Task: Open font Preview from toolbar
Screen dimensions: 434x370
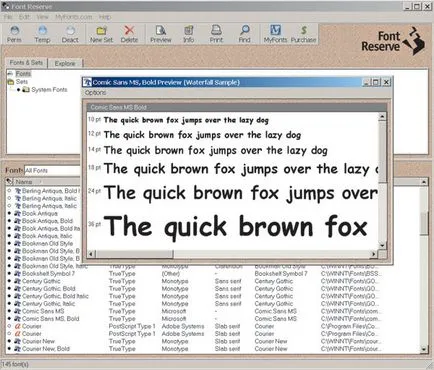Action: (x=161, y=34)
